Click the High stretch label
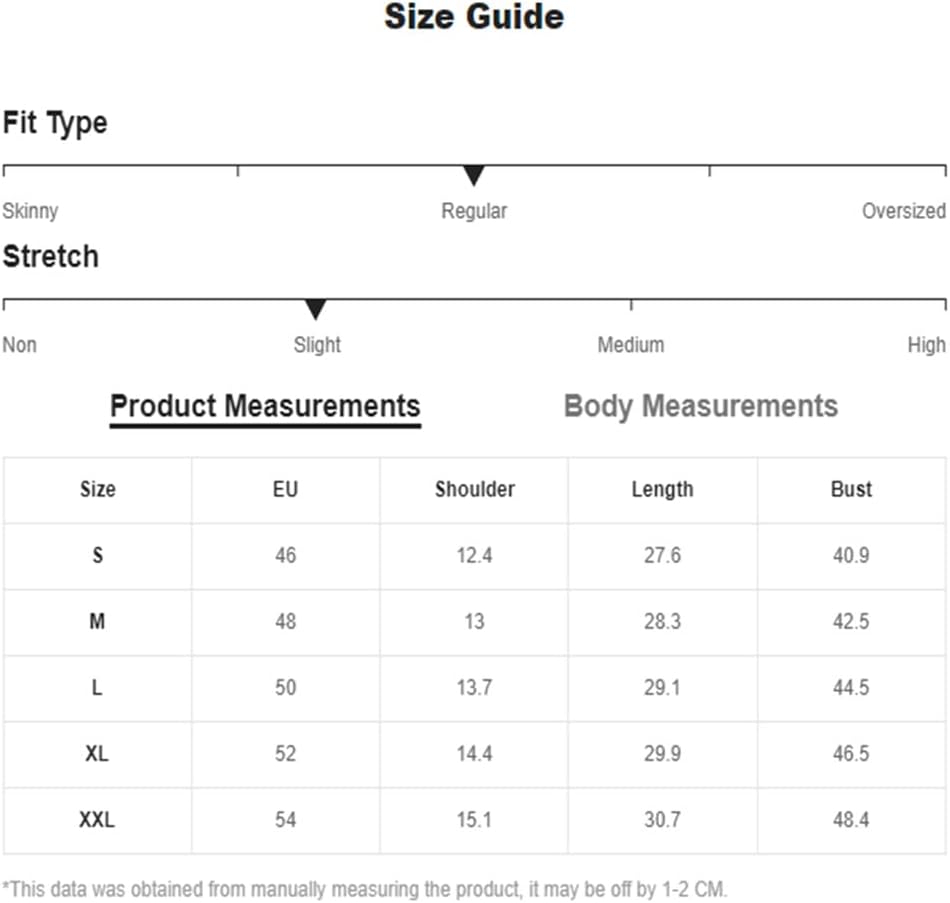Screen dimensions: 950x903 pyautogui.click(x=926, y=345)
